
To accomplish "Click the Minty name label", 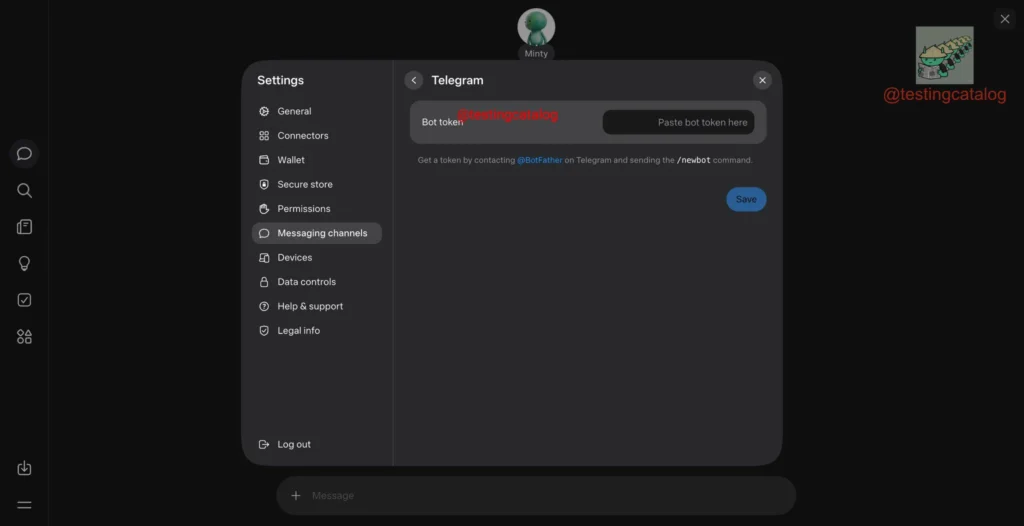I will click(536, 54).
